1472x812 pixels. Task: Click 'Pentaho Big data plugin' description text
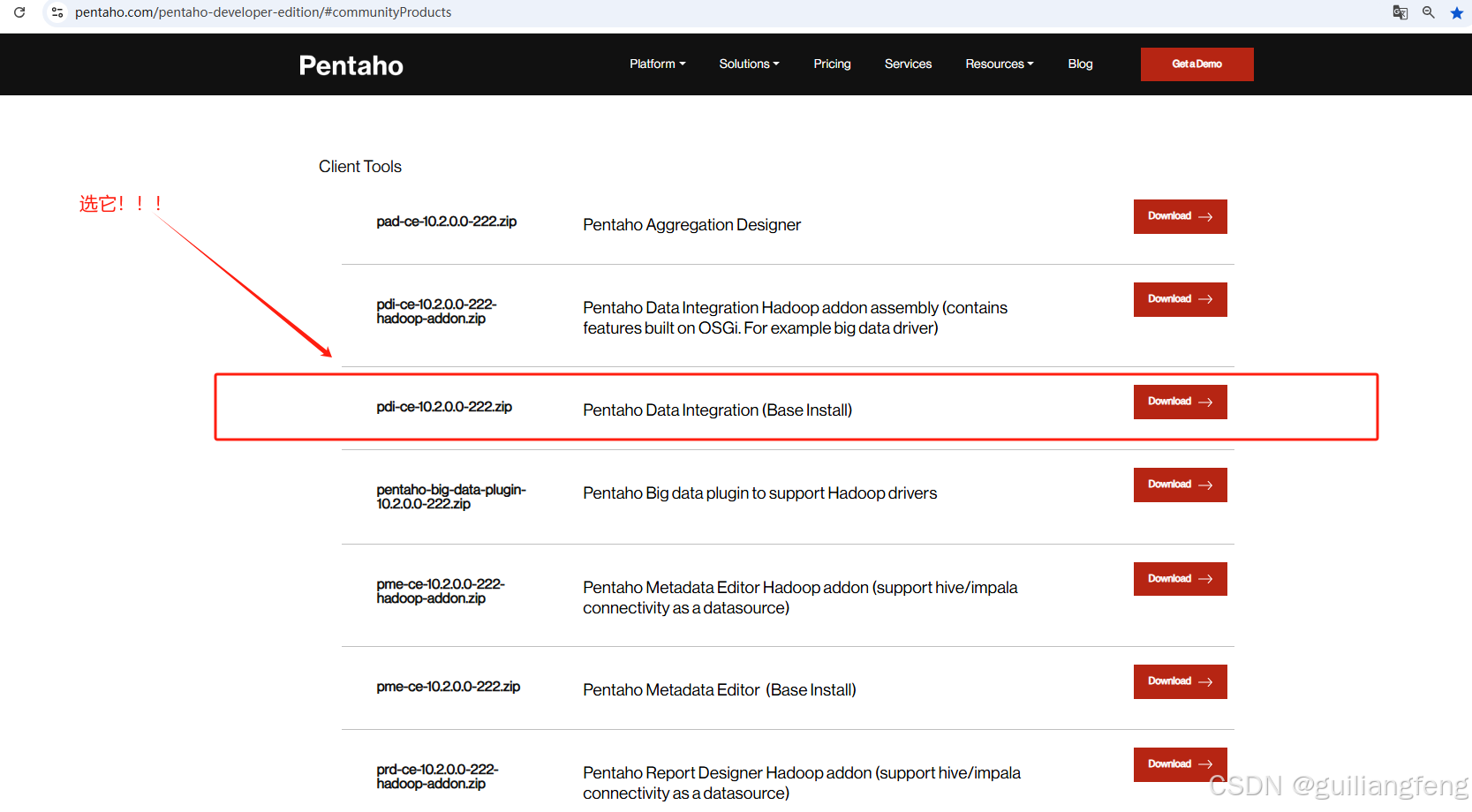click(x=759, y=493)
